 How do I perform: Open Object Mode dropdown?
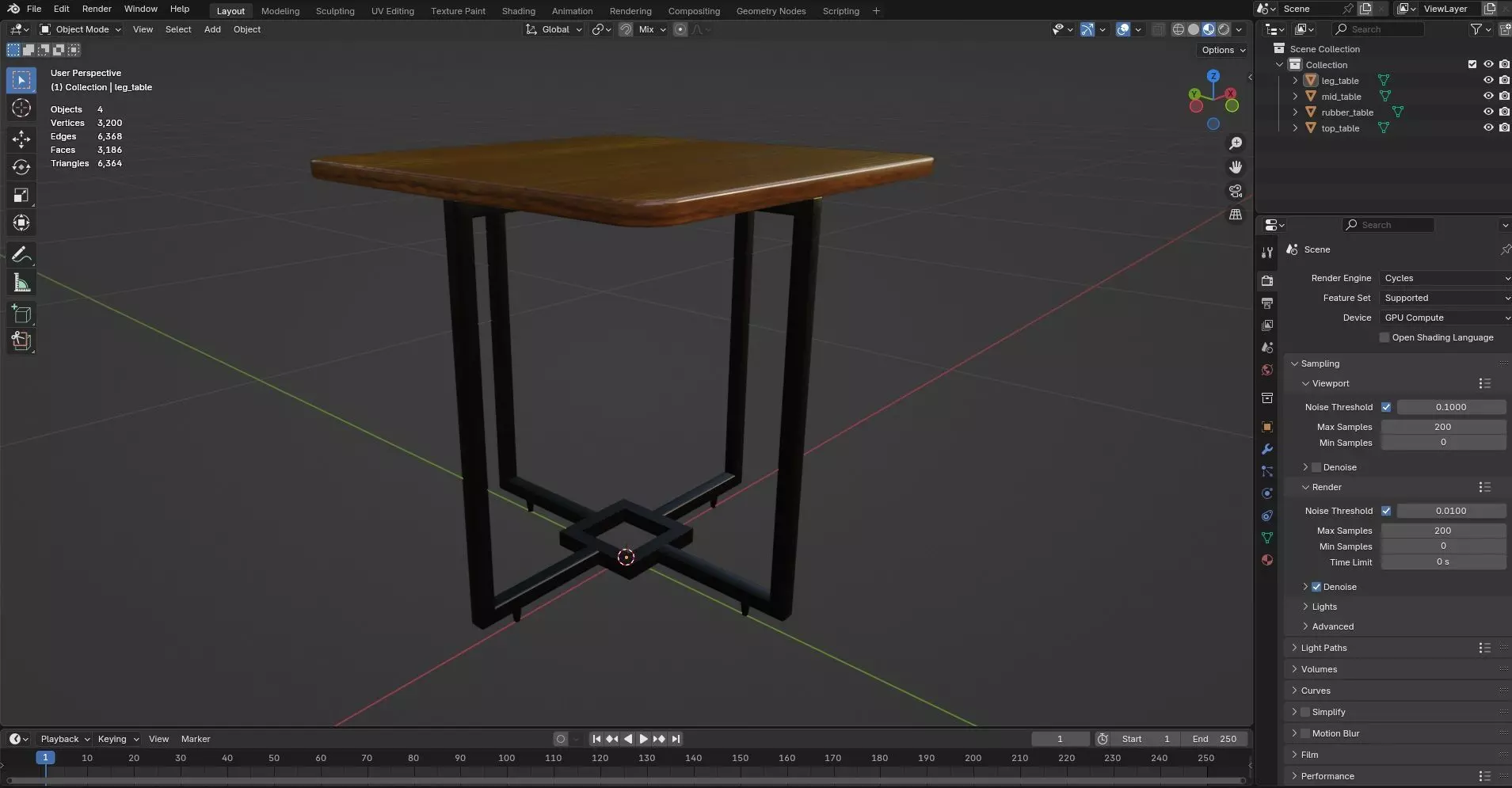pyautogui.click(x=81, y=29)
